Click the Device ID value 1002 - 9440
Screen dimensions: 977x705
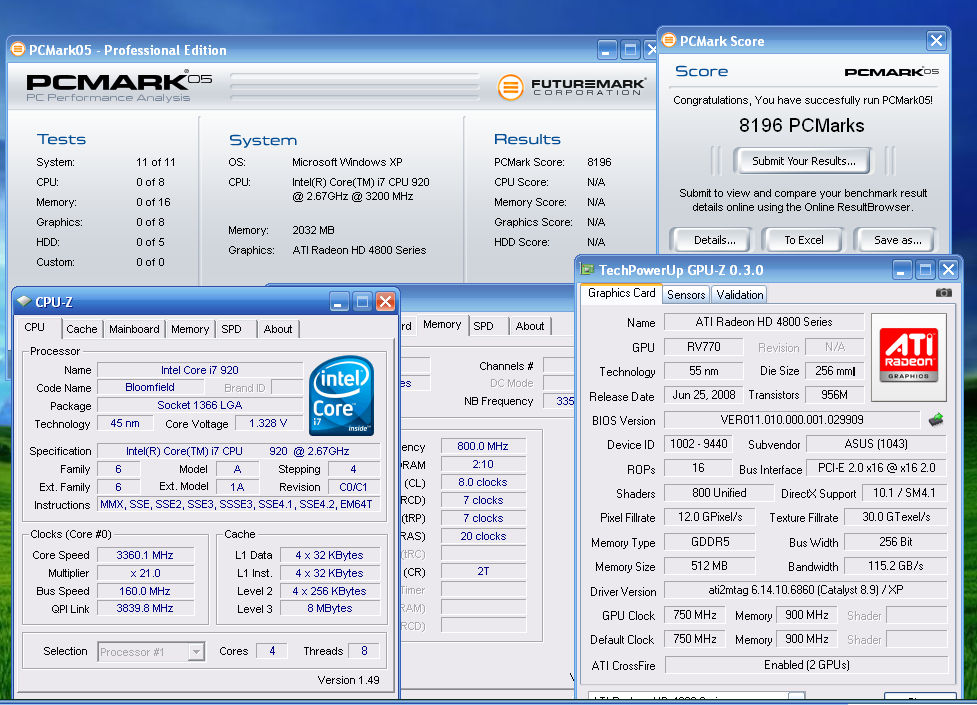point(698,444)
